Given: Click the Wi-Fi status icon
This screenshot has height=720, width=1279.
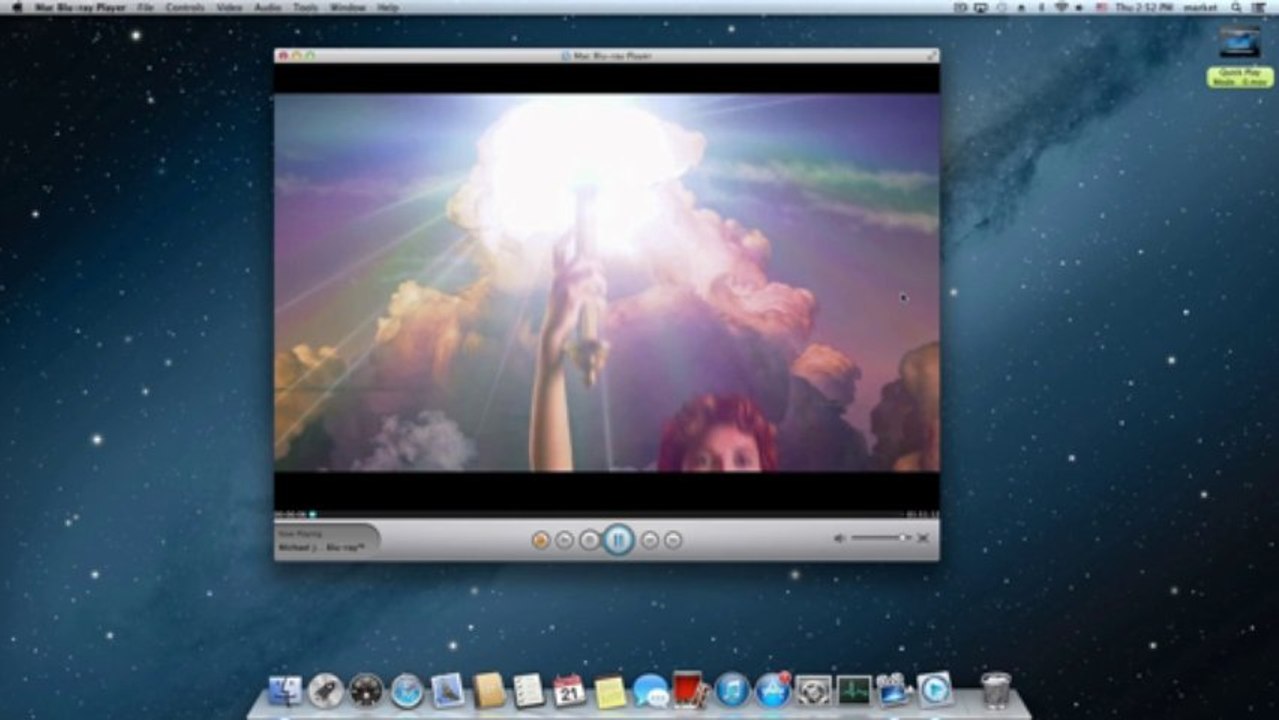Looking at the screenshot, I should [1061, 7].
